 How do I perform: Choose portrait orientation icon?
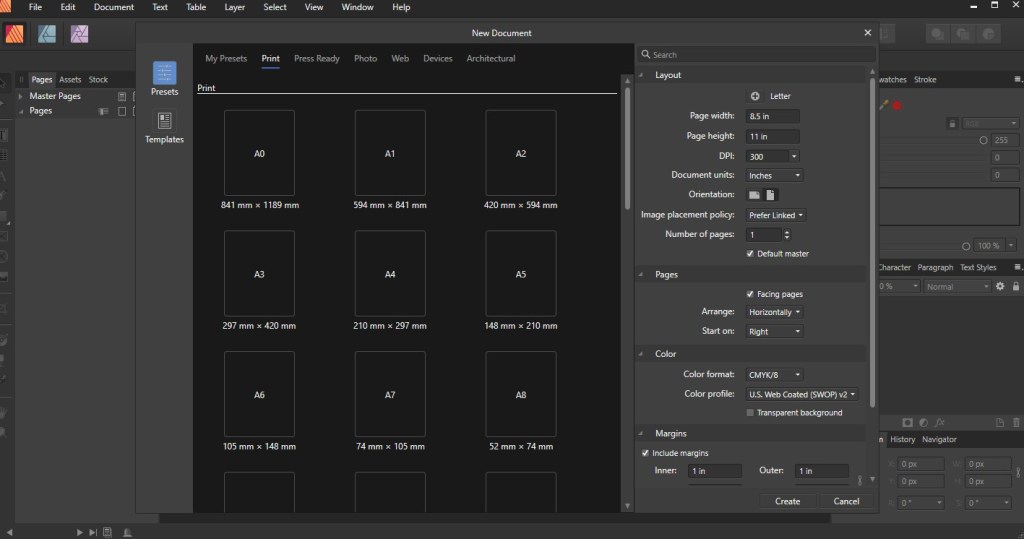pyautogui.click(x=770, y=195)
